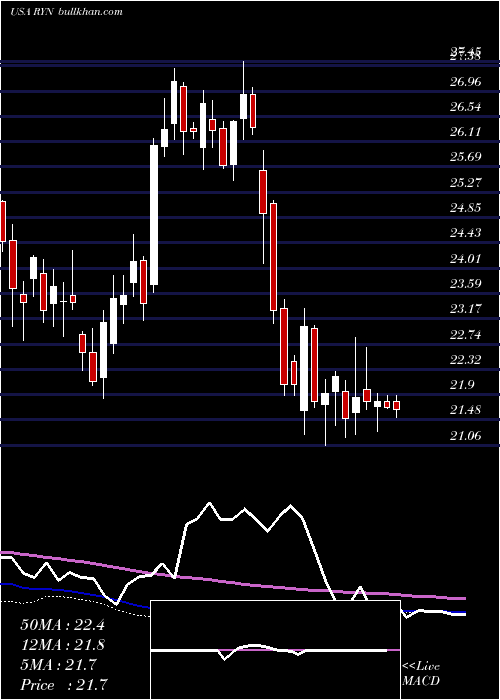Image resolution: width=500 pixels, height=700 pixels.
Task: Click the 24.01 price level label
Action: coord(466,258)
